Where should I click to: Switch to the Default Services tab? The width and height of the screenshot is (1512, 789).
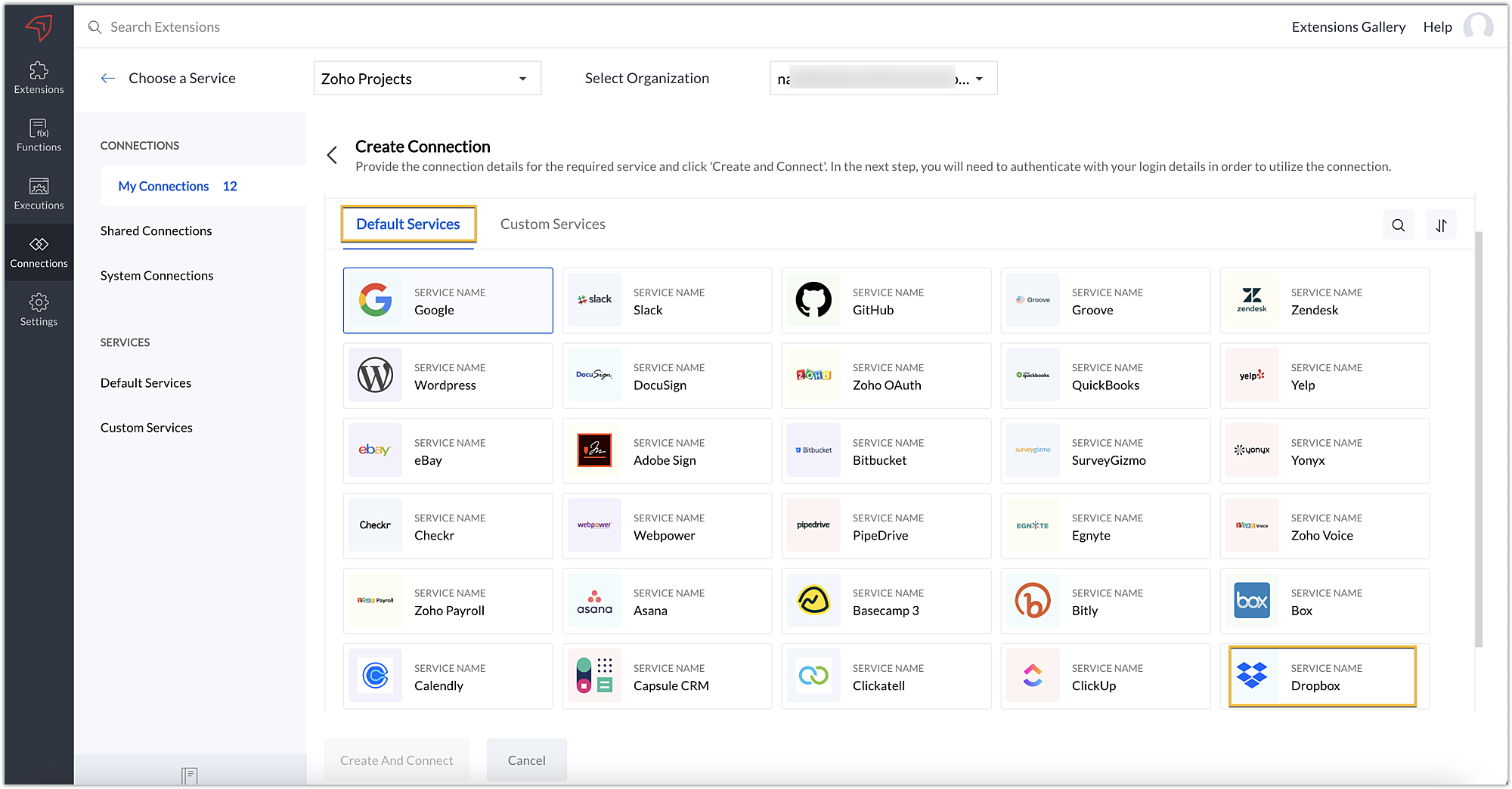coord(408,224)
